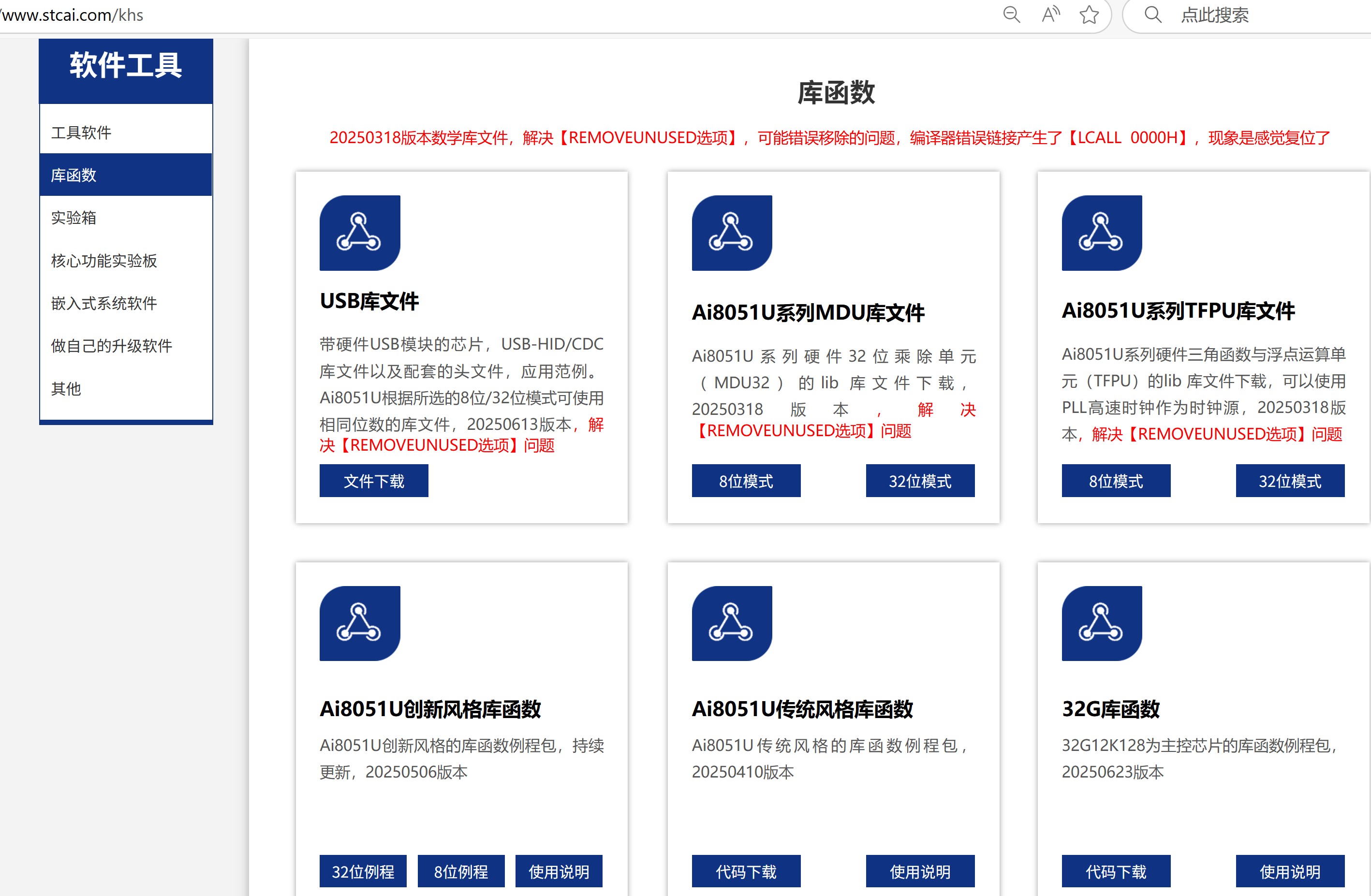Click 32位模式 button under MDU库文件

click(920, 481)
